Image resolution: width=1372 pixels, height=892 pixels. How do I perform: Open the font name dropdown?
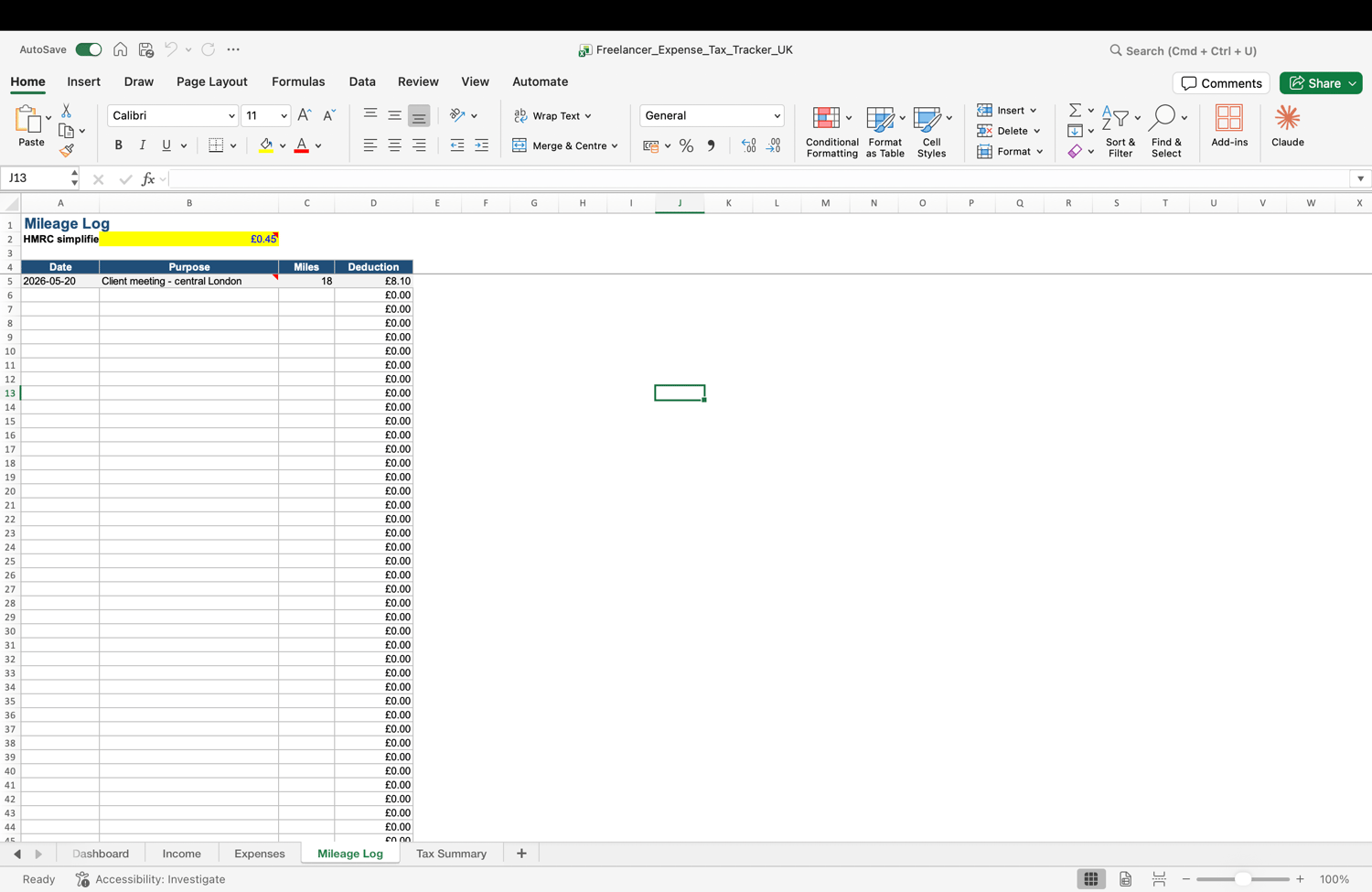(x=231, y=116)
